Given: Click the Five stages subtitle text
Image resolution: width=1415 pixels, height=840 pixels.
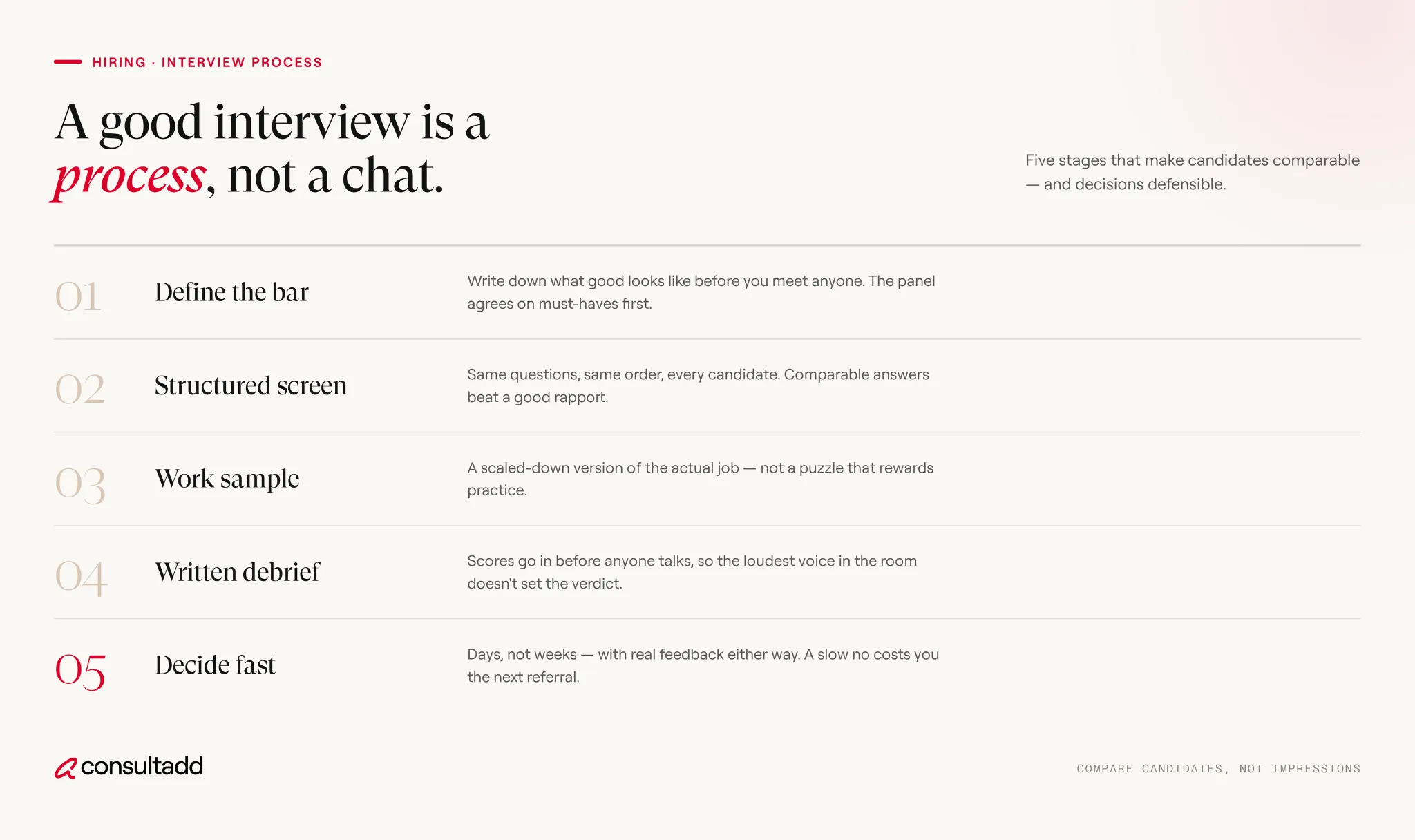Looking at the screenshot, I should coord(1193,172).
